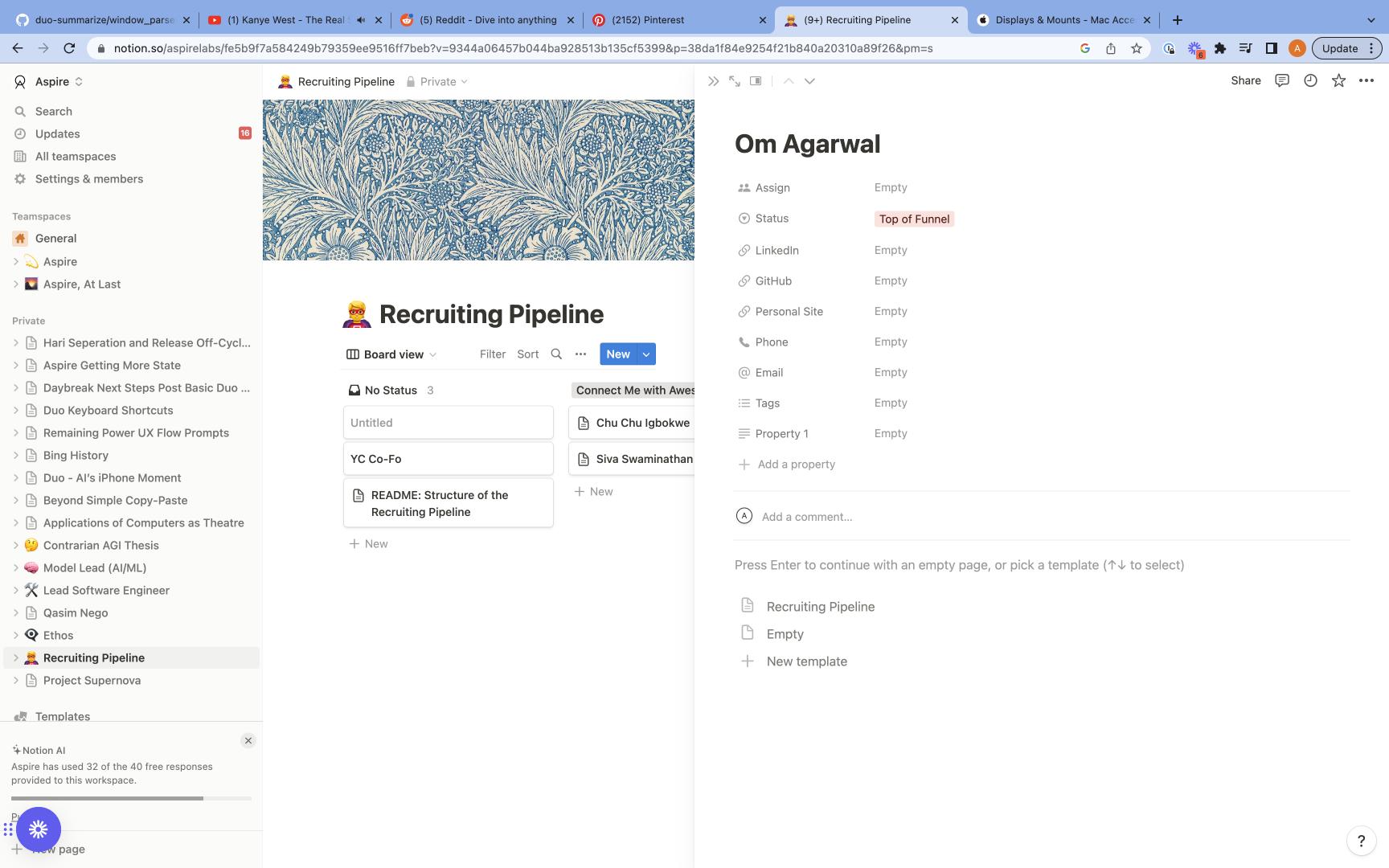Open page options three-dot menu

point(1366,80)
